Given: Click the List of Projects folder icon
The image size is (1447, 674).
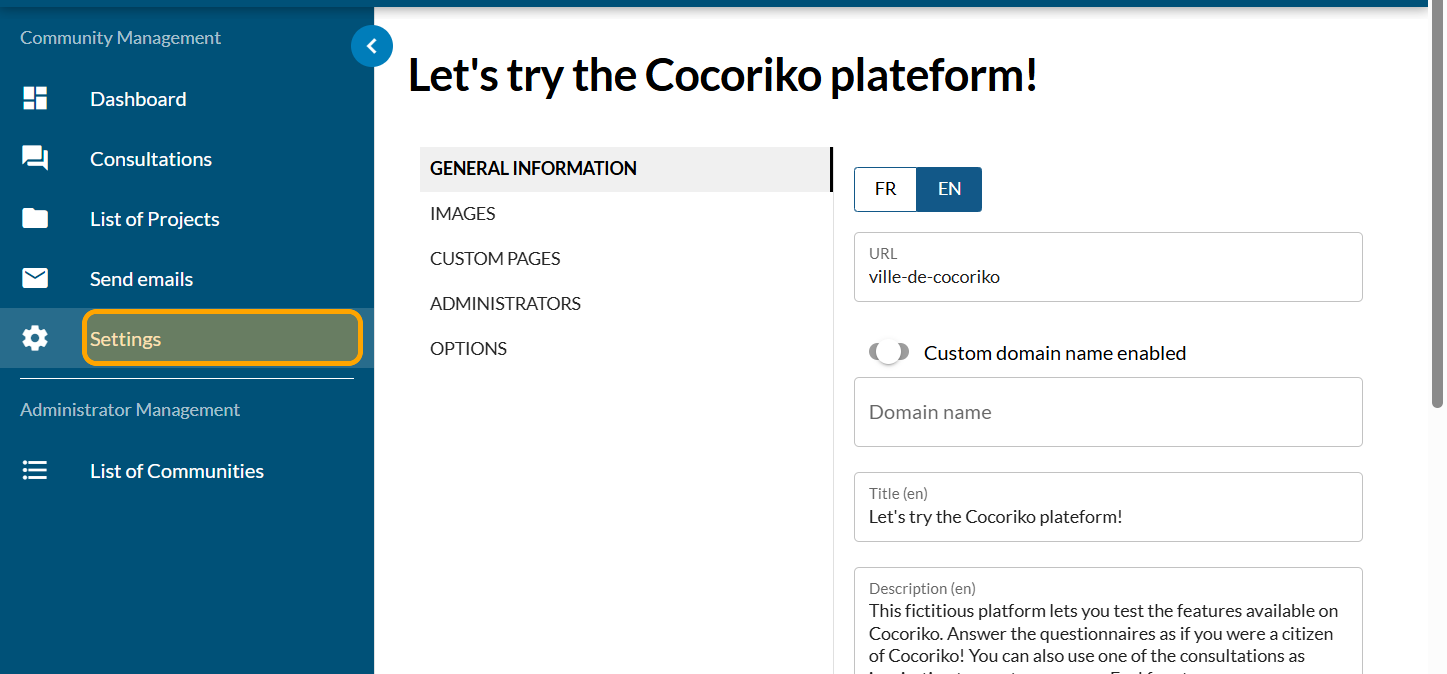Looking at the screenshot, I should [35, 218].
